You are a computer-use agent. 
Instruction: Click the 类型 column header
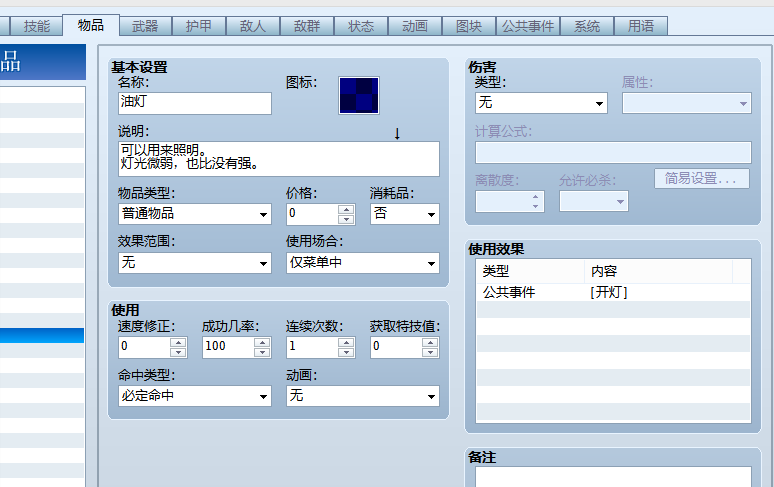point(531,271)
